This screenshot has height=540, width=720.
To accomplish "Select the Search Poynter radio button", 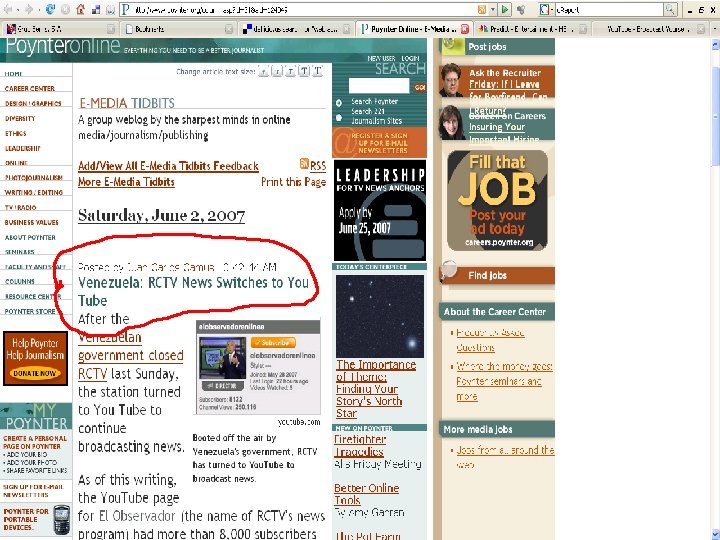I will pos(339,103).
